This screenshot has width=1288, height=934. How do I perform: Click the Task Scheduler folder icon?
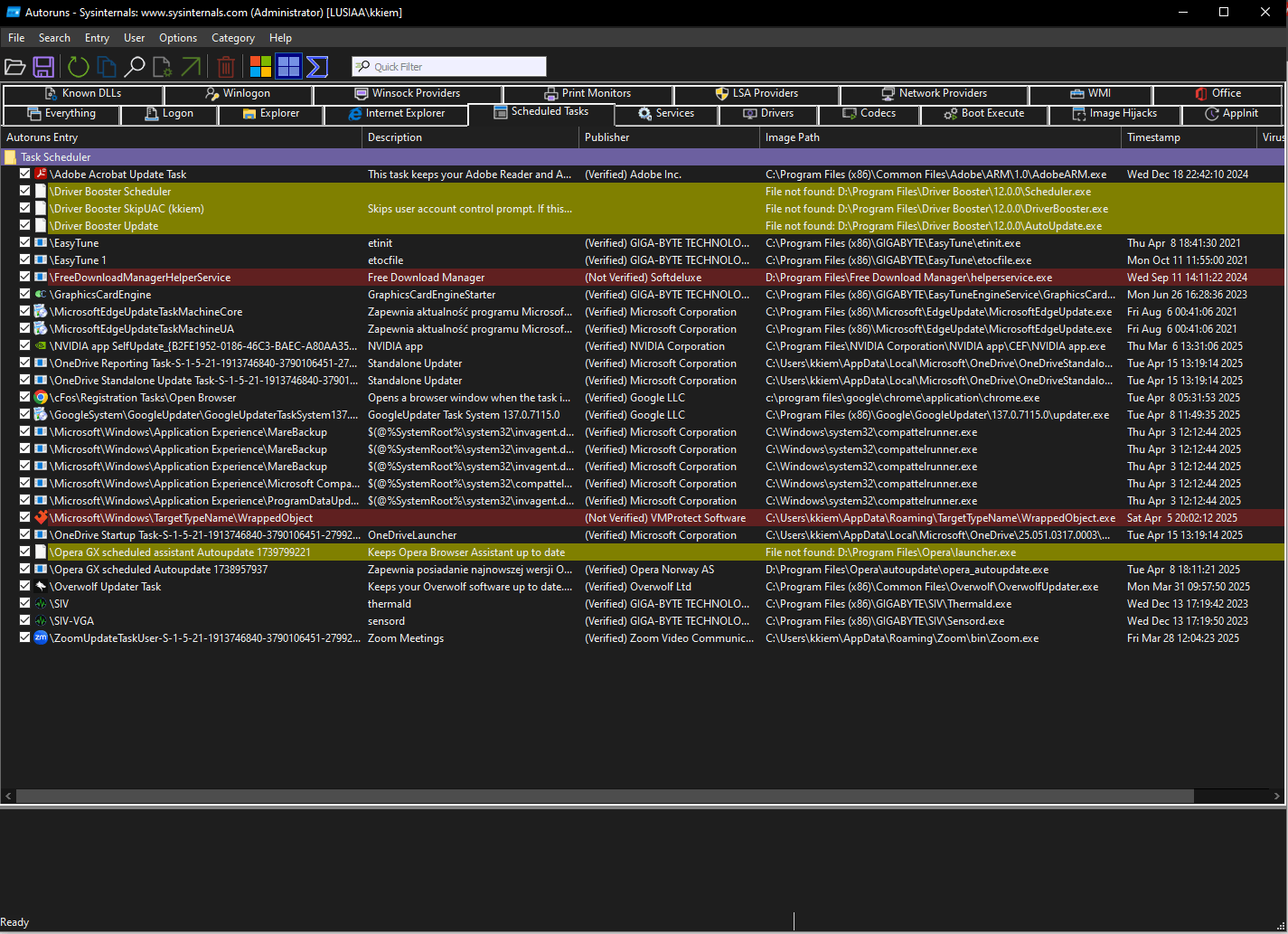point(10,156)
